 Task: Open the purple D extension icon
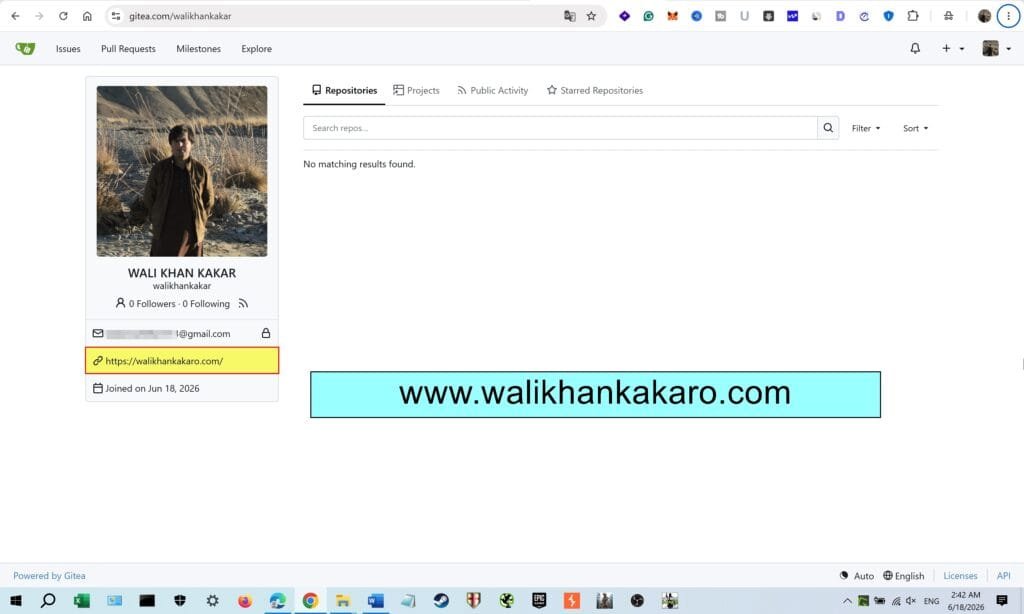click(840, 16)
